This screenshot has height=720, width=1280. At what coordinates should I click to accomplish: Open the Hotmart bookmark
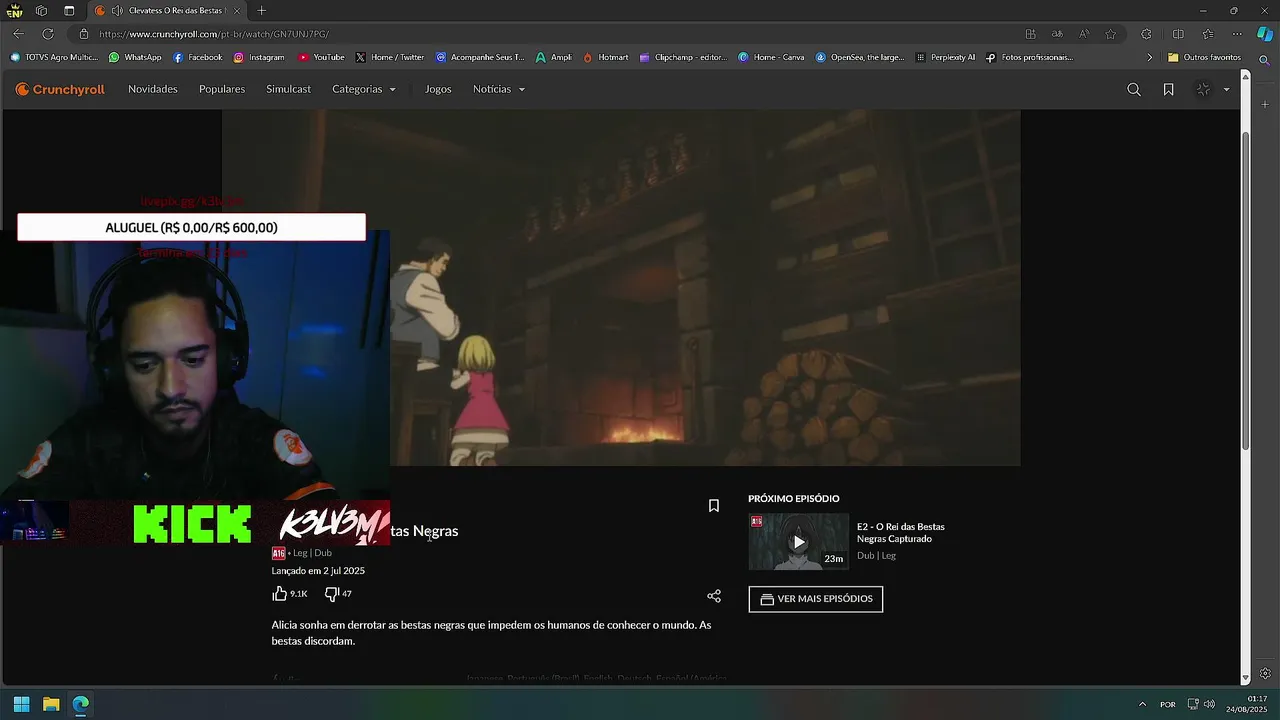click(x=606, y=58)
